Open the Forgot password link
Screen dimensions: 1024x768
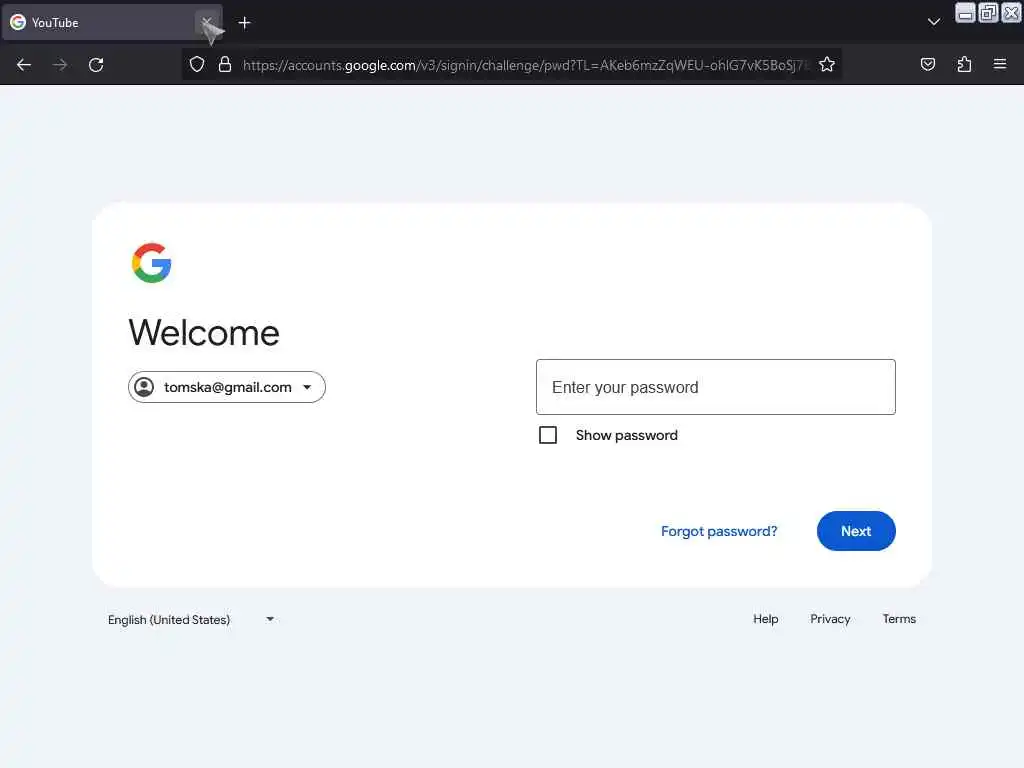719,531
